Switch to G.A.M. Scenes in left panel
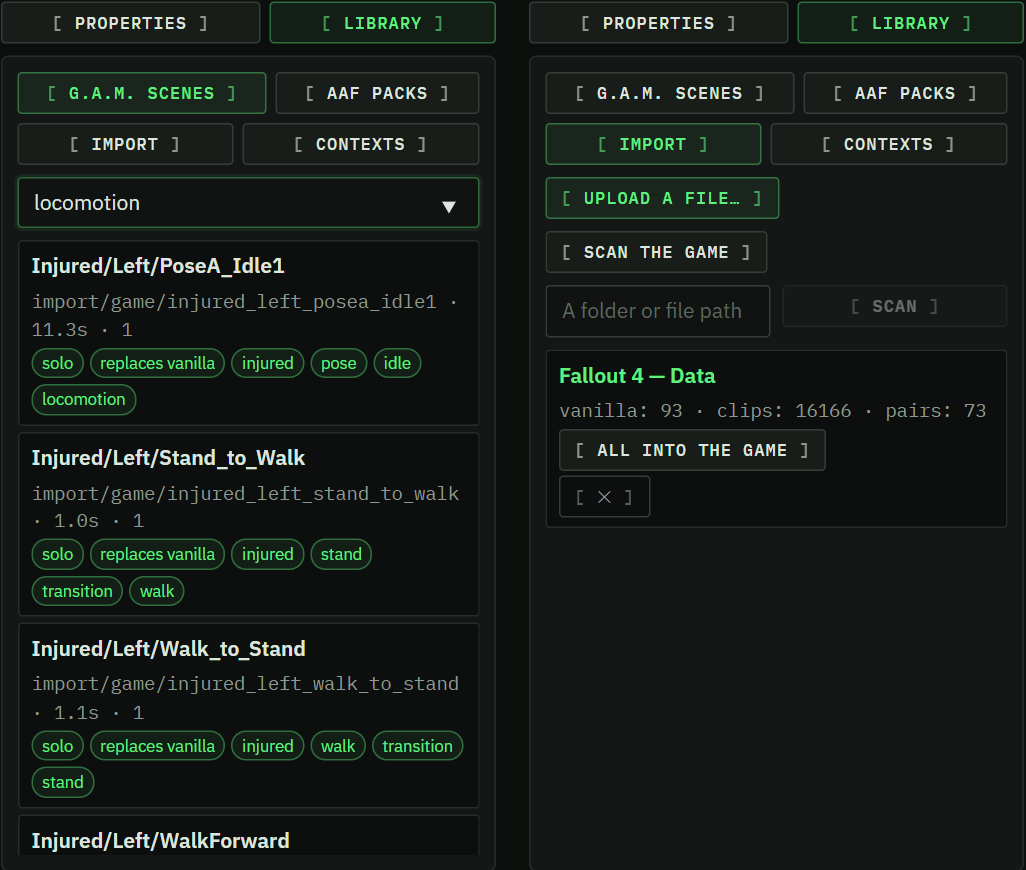Image resolution: width=1026 pixels, height=870 pixels. click(142, 93)
